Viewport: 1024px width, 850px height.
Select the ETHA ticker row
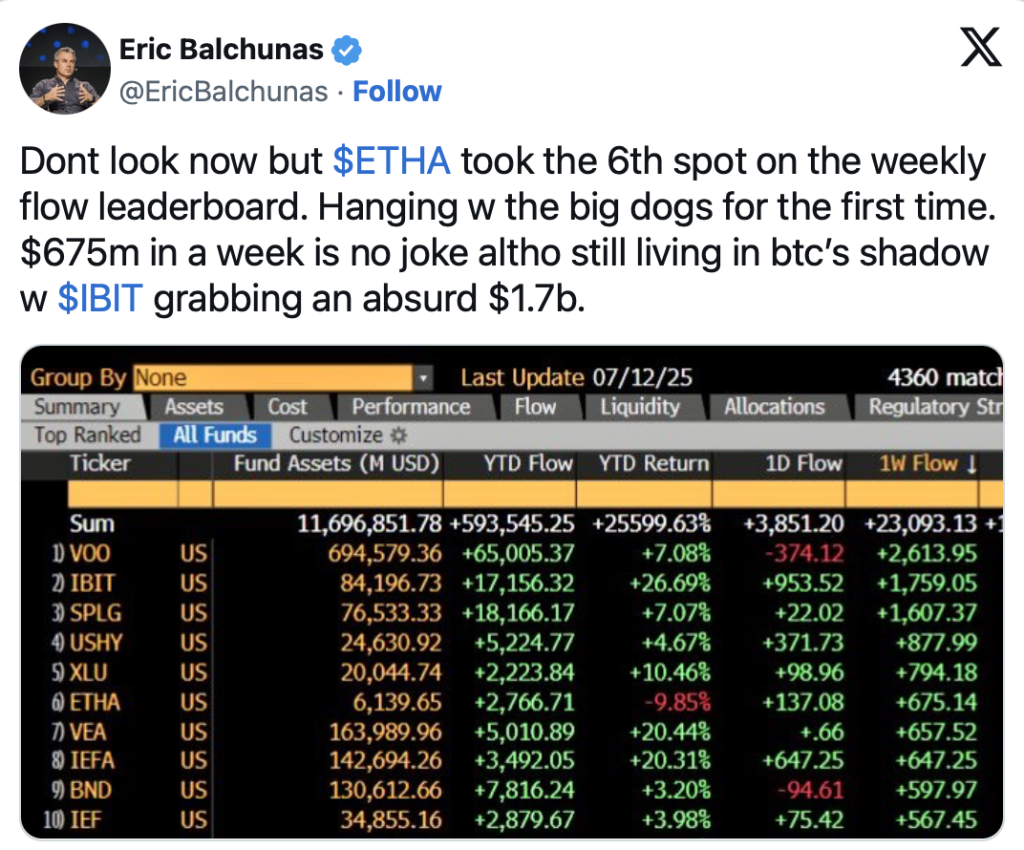tap(513, 702)
